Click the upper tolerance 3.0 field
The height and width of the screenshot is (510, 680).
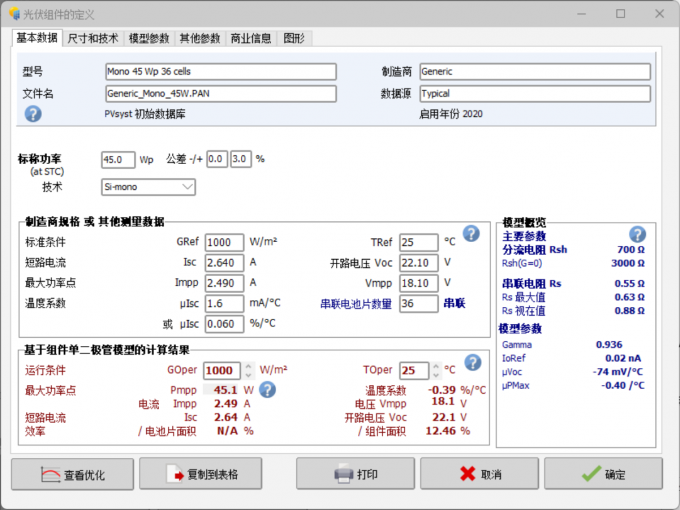tap(241, 159)
